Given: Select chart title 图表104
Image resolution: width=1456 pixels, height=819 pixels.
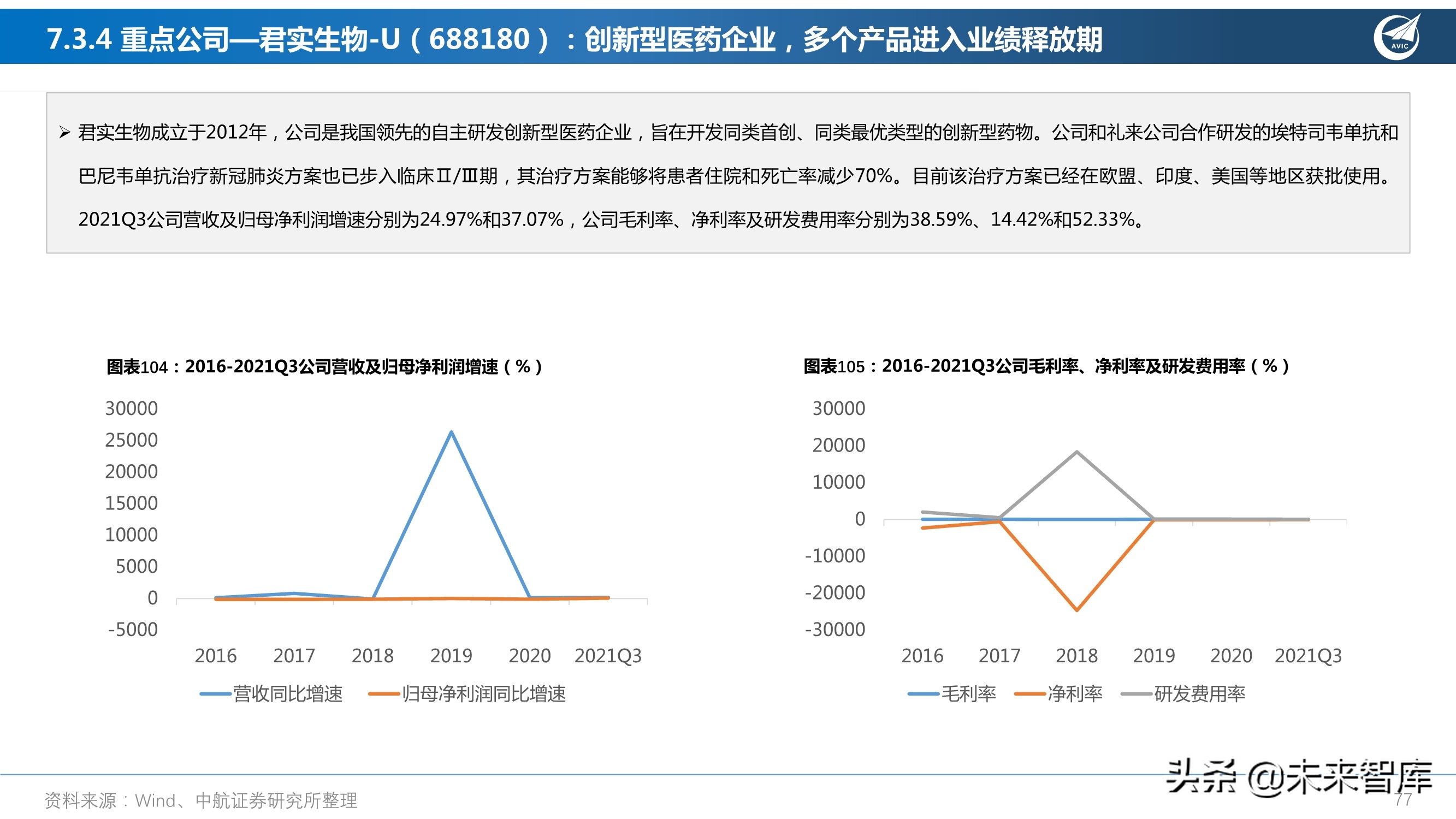Looking at the screenshot, I should tap(324, 367).
